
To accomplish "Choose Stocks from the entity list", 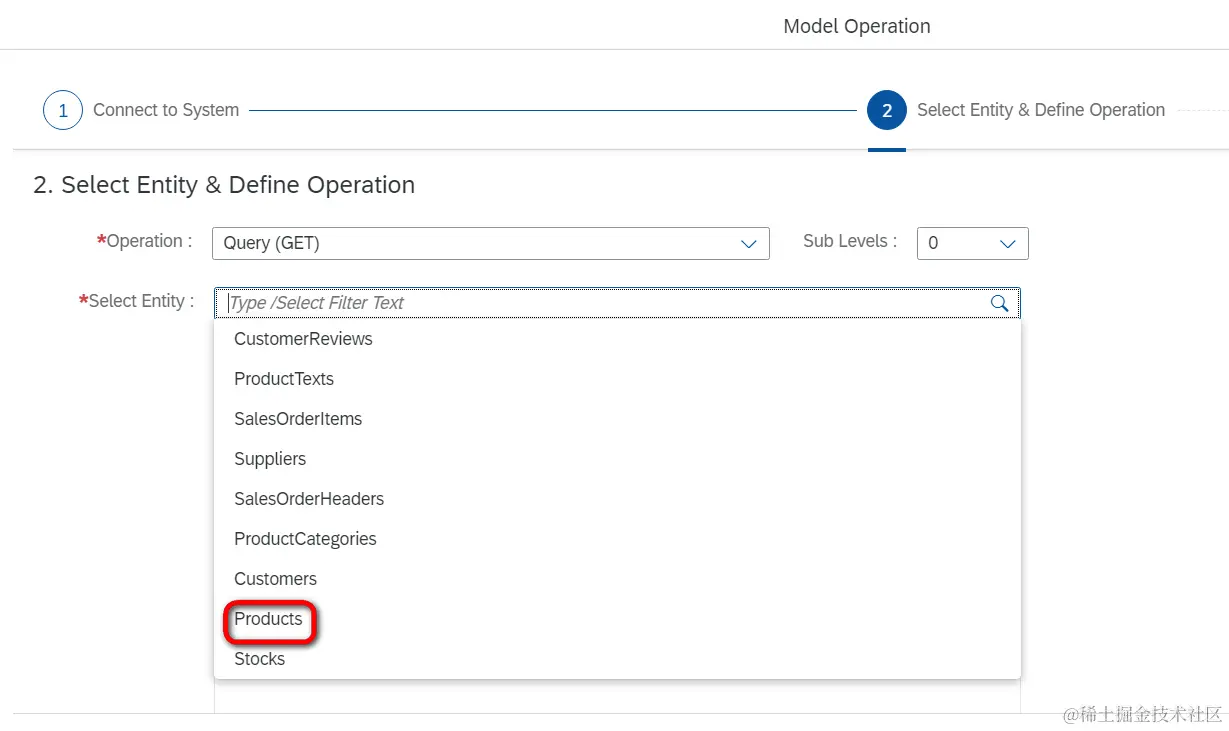I will (x=259, y=659).
